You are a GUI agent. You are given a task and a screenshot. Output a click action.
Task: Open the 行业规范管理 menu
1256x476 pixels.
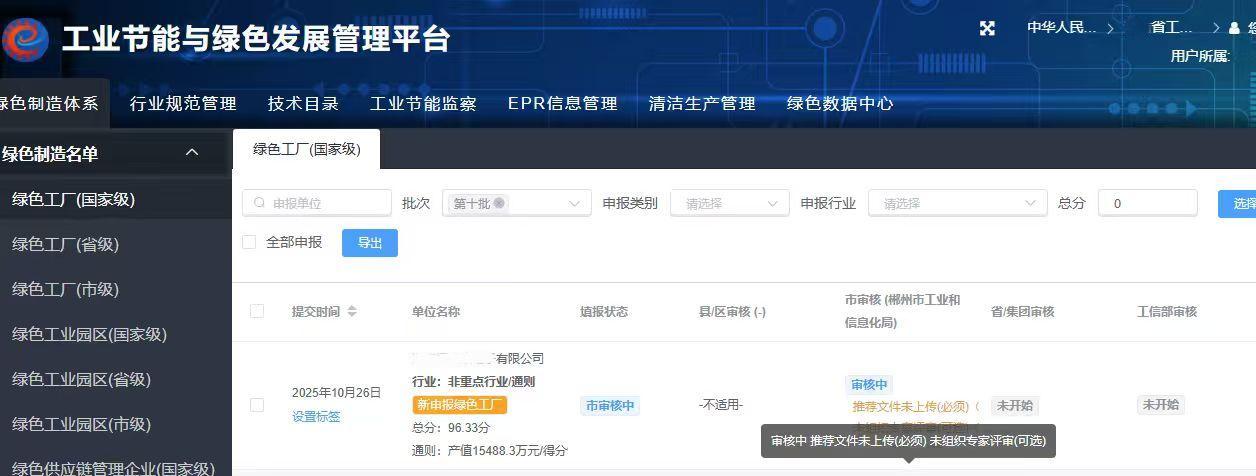(x=183, y=103)
